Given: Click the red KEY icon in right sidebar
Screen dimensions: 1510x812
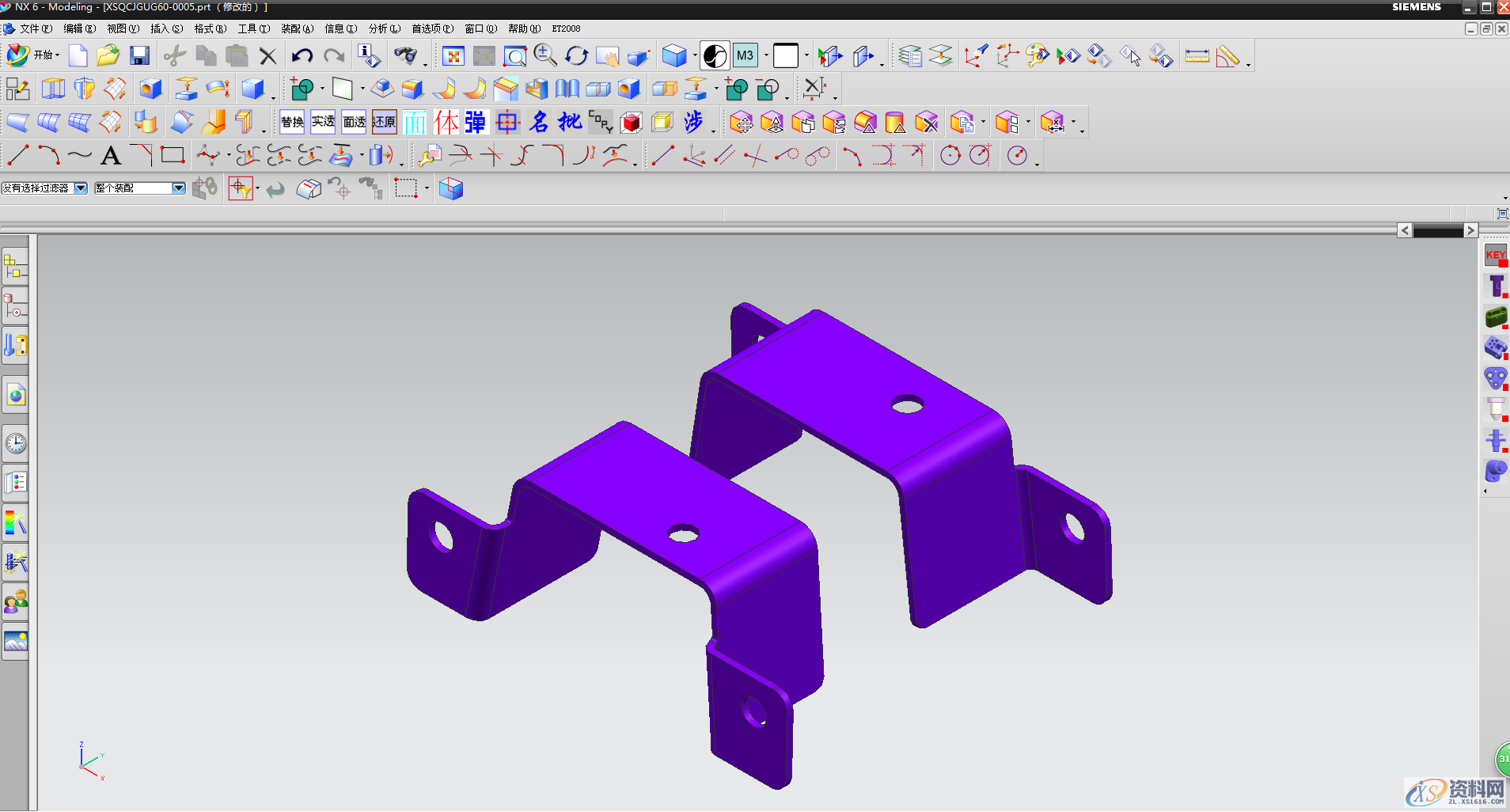Looking at the screenshot, I should pos(1495,255).
